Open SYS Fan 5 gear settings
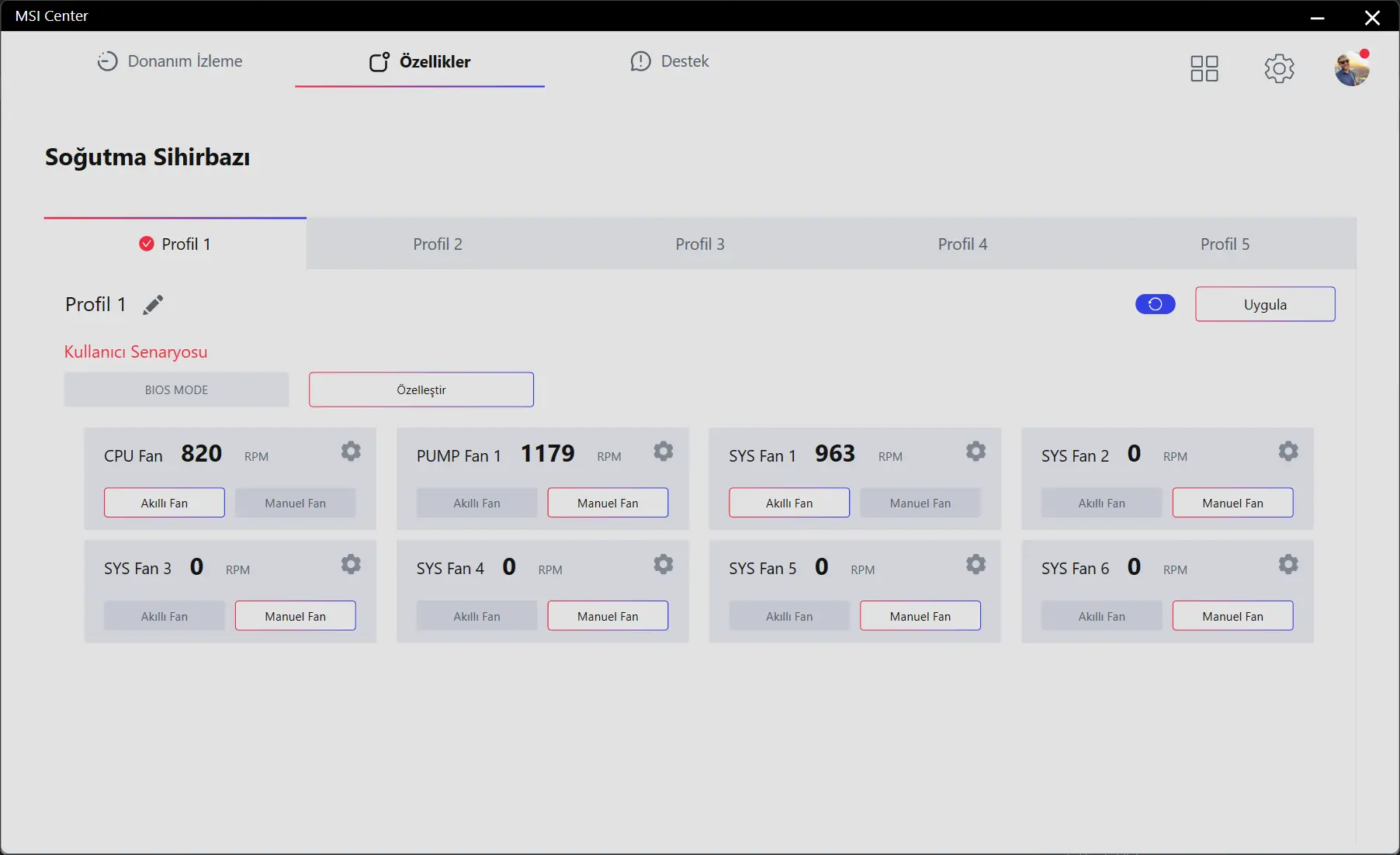Image resolution: width=1400 pixels, height=855 pixels. [975, 564]
